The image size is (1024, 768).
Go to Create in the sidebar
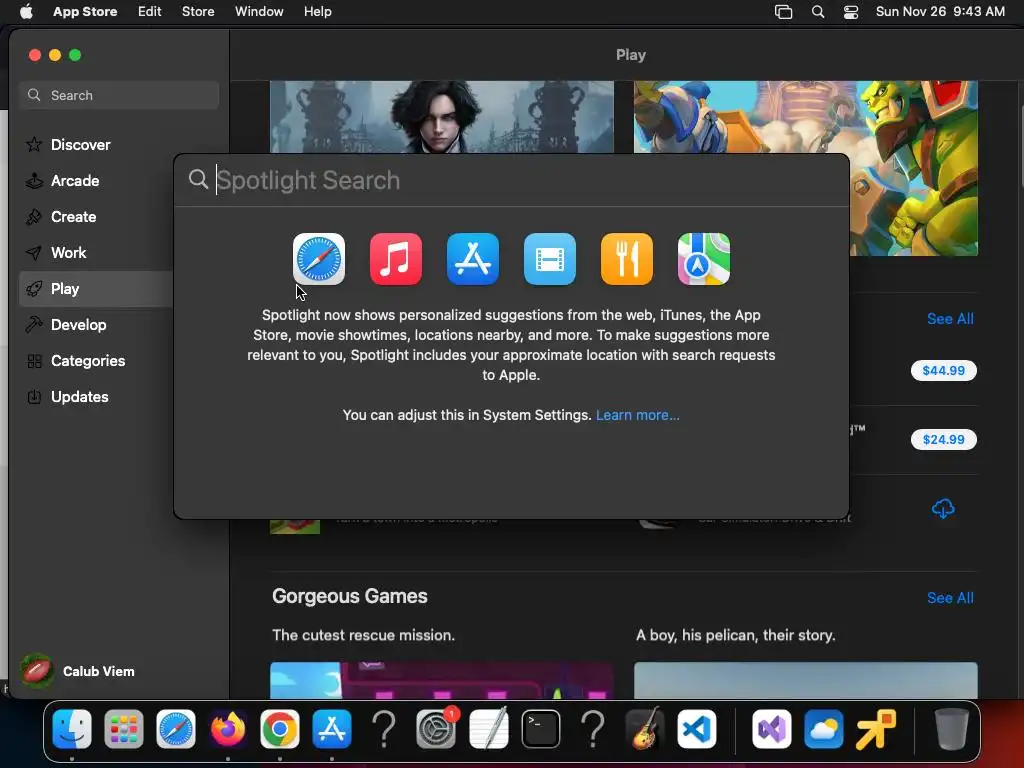(95, 217)
